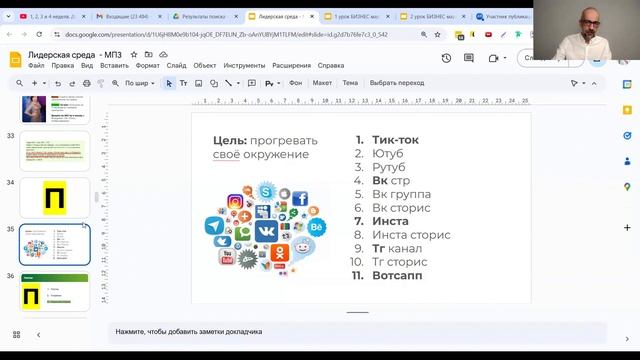The height and width of the screenshot is (360, 640).
Task: Open the Файл menu
Action: click(x=36, y=66)
